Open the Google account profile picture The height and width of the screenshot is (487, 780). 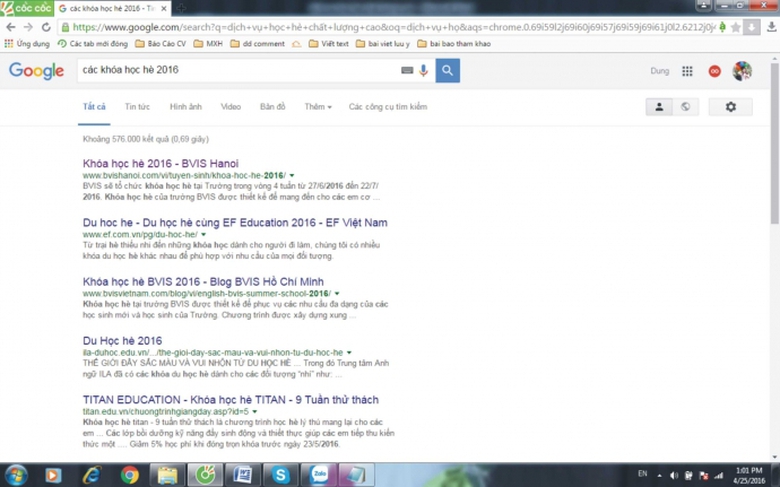(x=742, y=72)
